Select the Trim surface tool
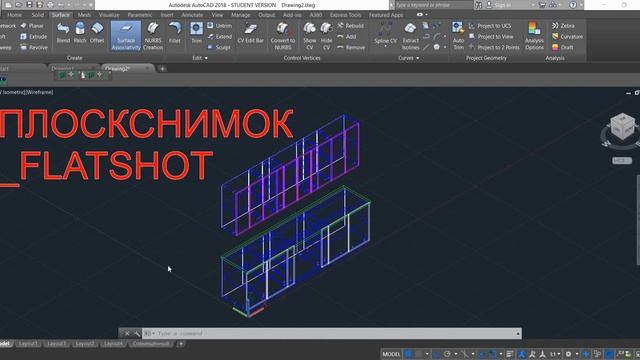This screenshot has height=360, width=640. 196,33
